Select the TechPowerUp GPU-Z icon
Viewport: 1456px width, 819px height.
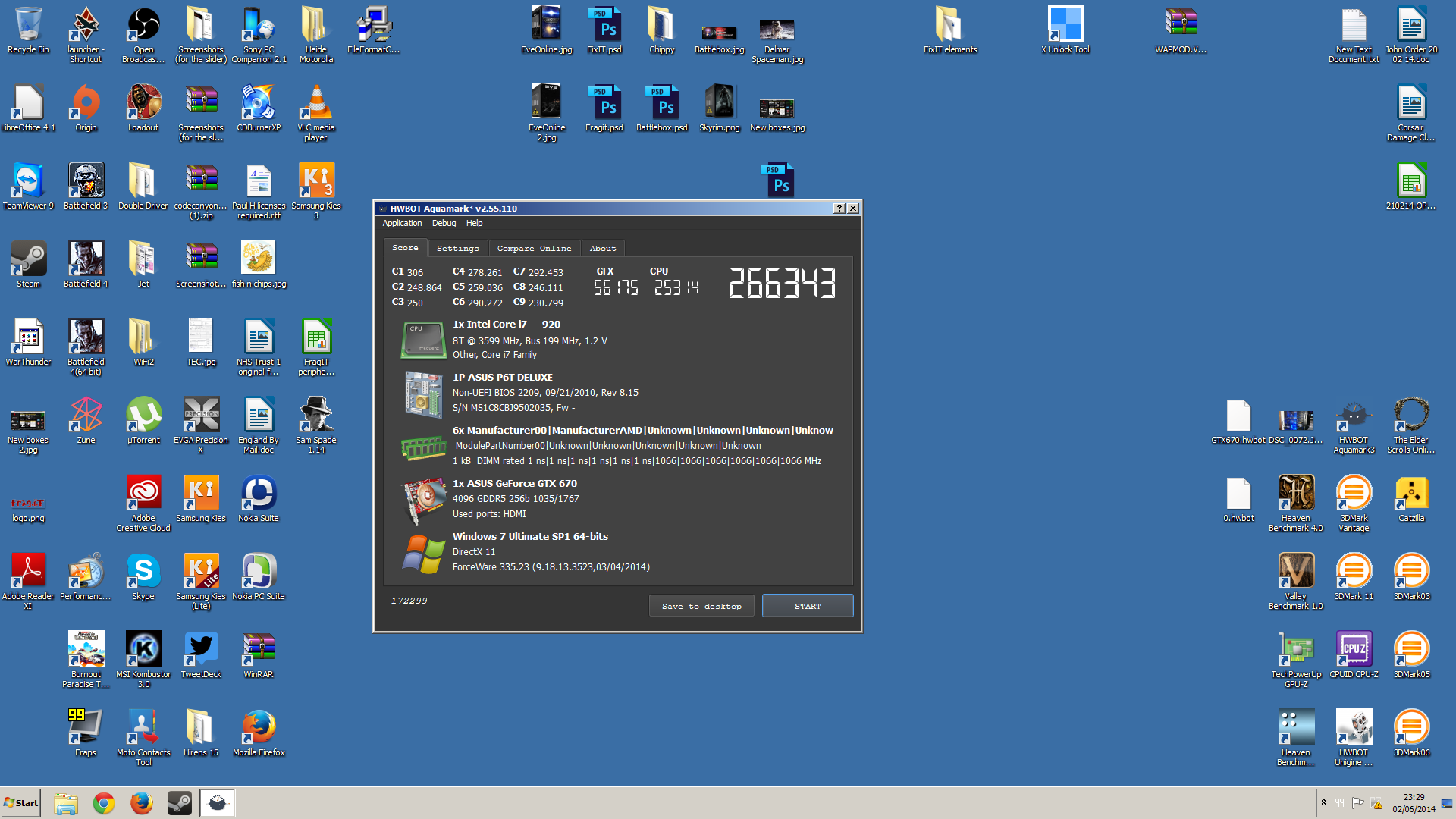pos(1296,659)
